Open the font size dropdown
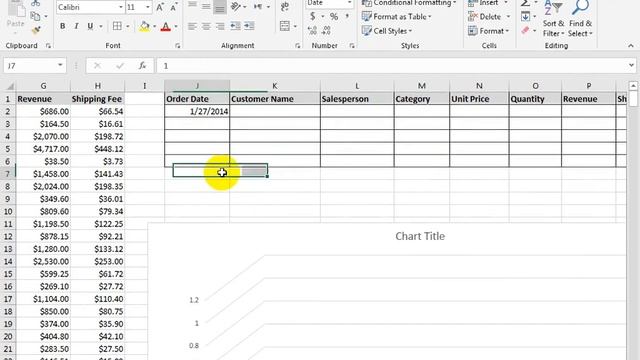The height and width of the screenshot is (360, 640). 148,7
